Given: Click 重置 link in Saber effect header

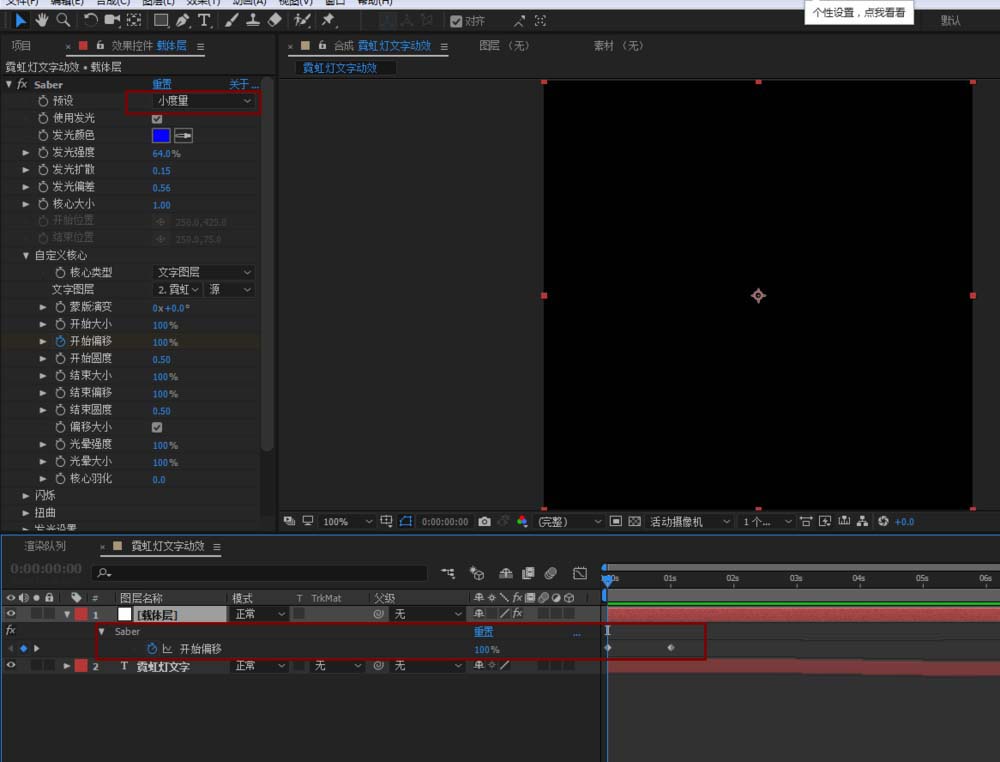Looking at the screenshot, I should 161,84.
